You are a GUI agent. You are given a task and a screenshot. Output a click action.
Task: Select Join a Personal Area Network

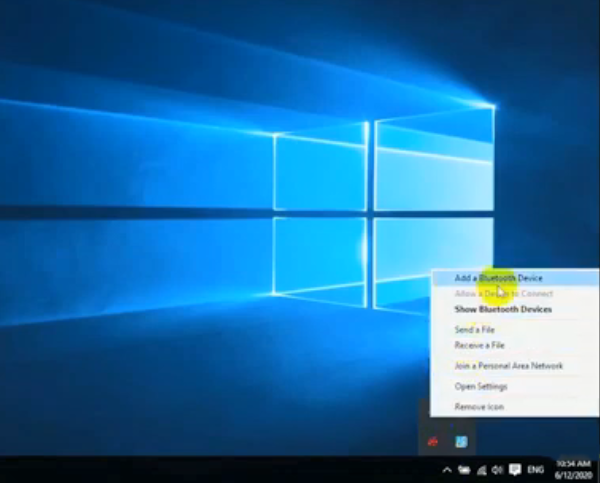(515, 366)
